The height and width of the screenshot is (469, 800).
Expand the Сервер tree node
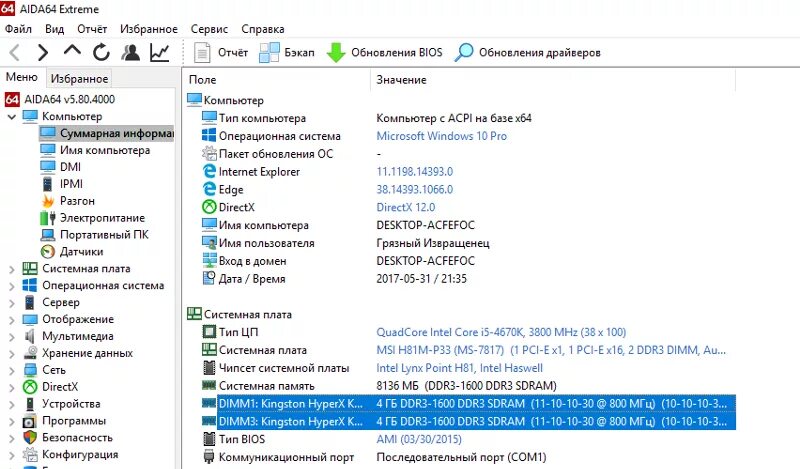coord(12,303)
